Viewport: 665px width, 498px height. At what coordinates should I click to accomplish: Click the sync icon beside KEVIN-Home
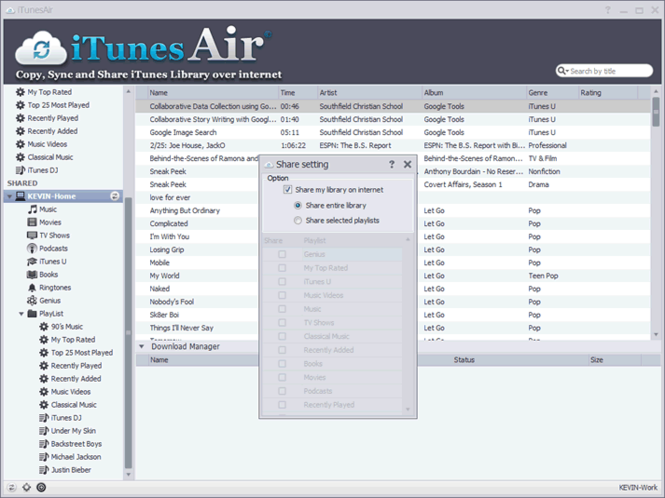(x=115, y=196)
